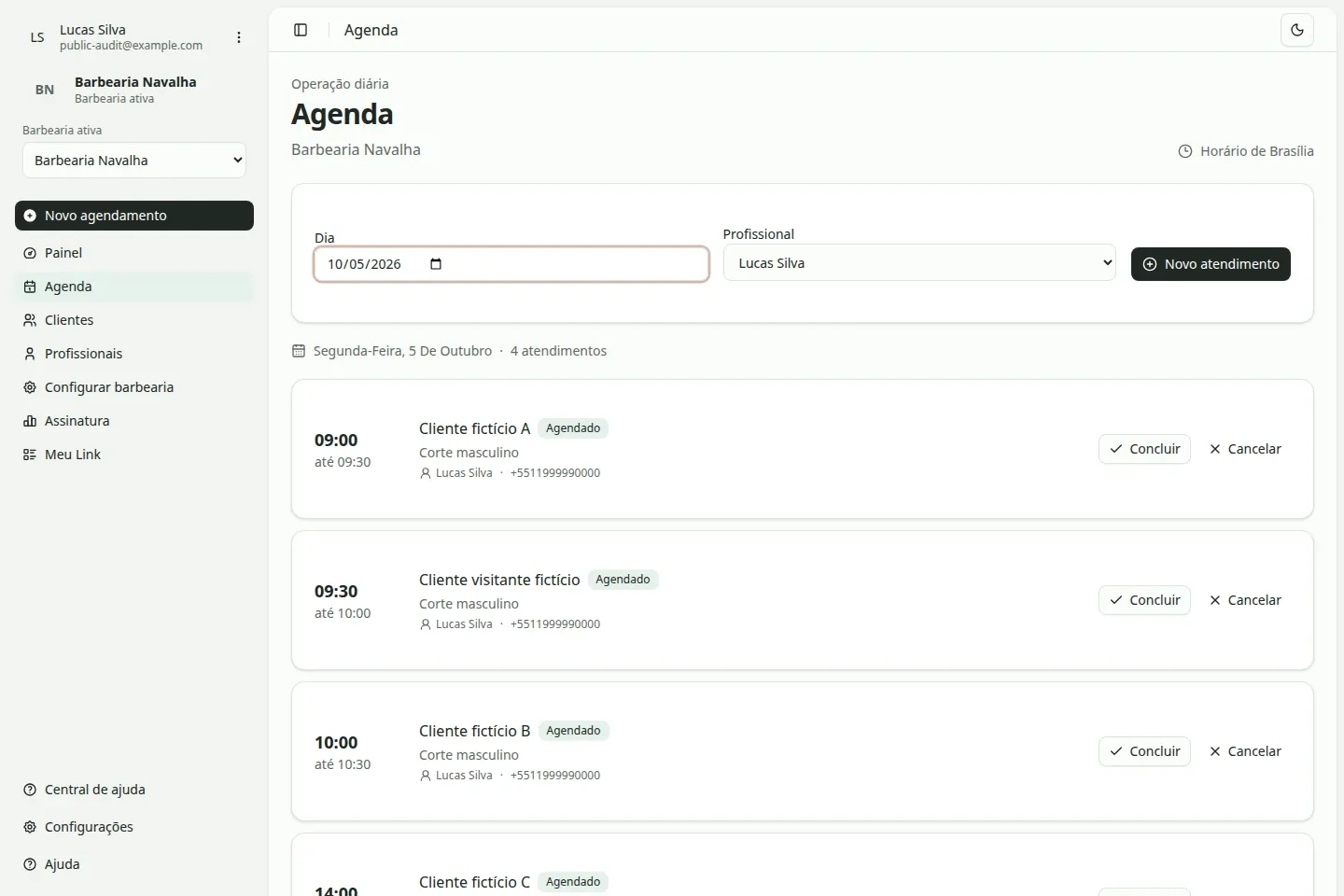Click the Agendado badge of Cliente fictício A
1344x896 pixels.
pos(573,428)
